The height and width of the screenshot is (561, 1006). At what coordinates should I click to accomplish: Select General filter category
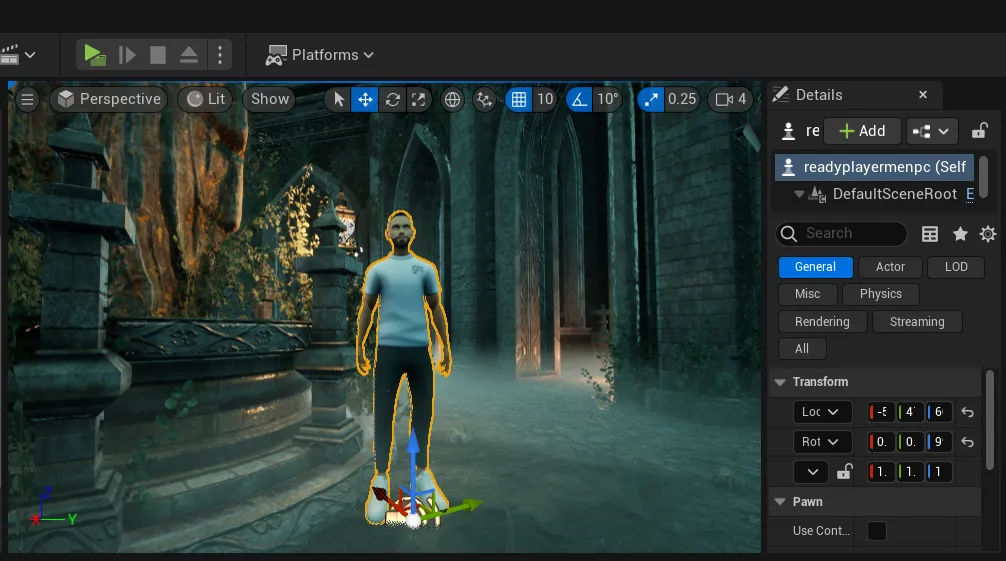(x=815, y=267)
